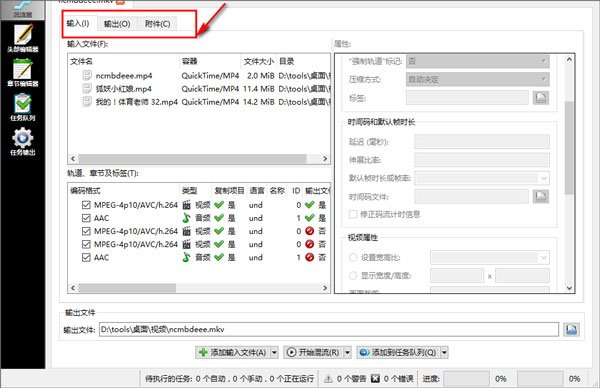Click the 标签 input field

(x=467, y=98)
